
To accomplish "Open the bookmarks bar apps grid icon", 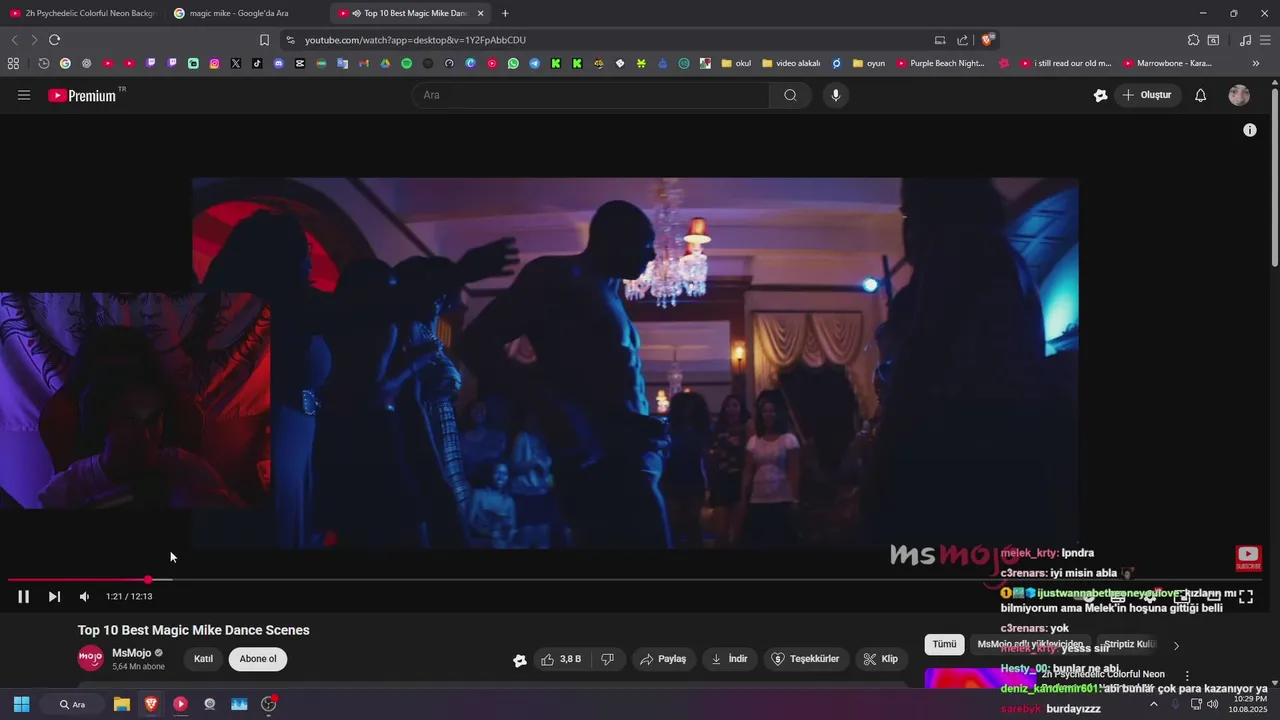I will [13, 63].
